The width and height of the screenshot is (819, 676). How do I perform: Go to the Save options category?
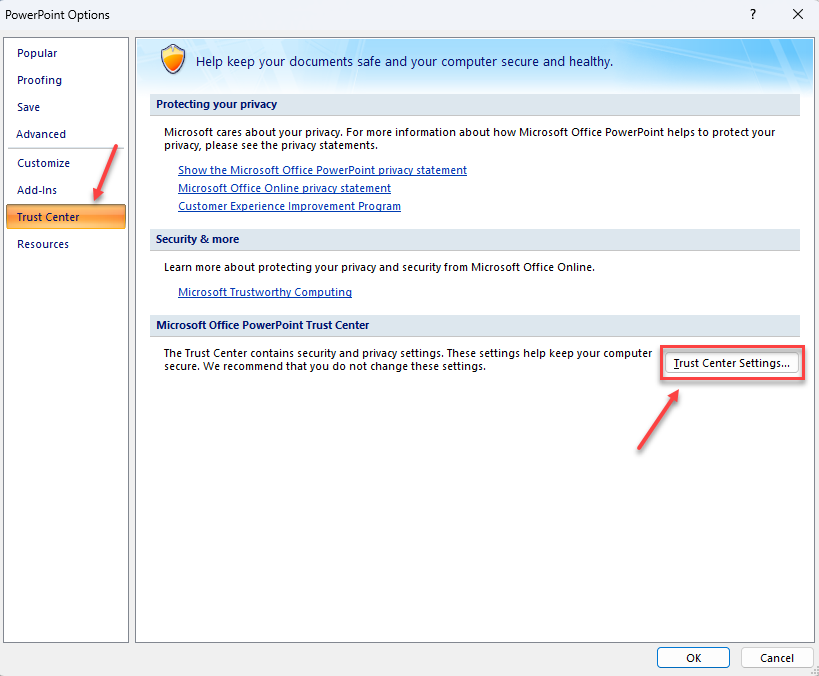tap(28, 107)
